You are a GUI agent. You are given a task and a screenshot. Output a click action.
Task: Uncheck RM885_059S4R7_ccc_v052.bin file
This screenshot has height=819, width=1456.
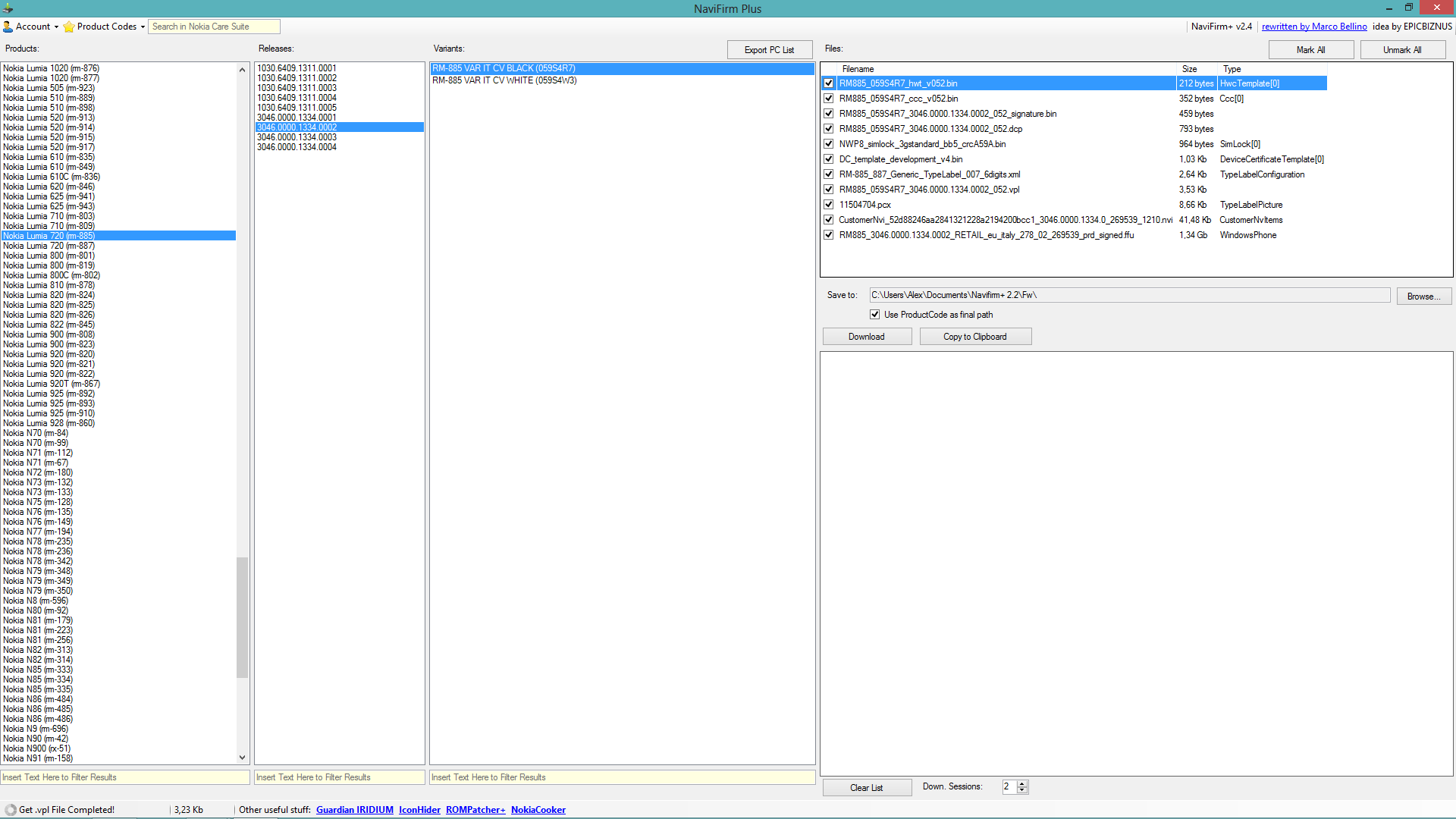coord(829,99)
